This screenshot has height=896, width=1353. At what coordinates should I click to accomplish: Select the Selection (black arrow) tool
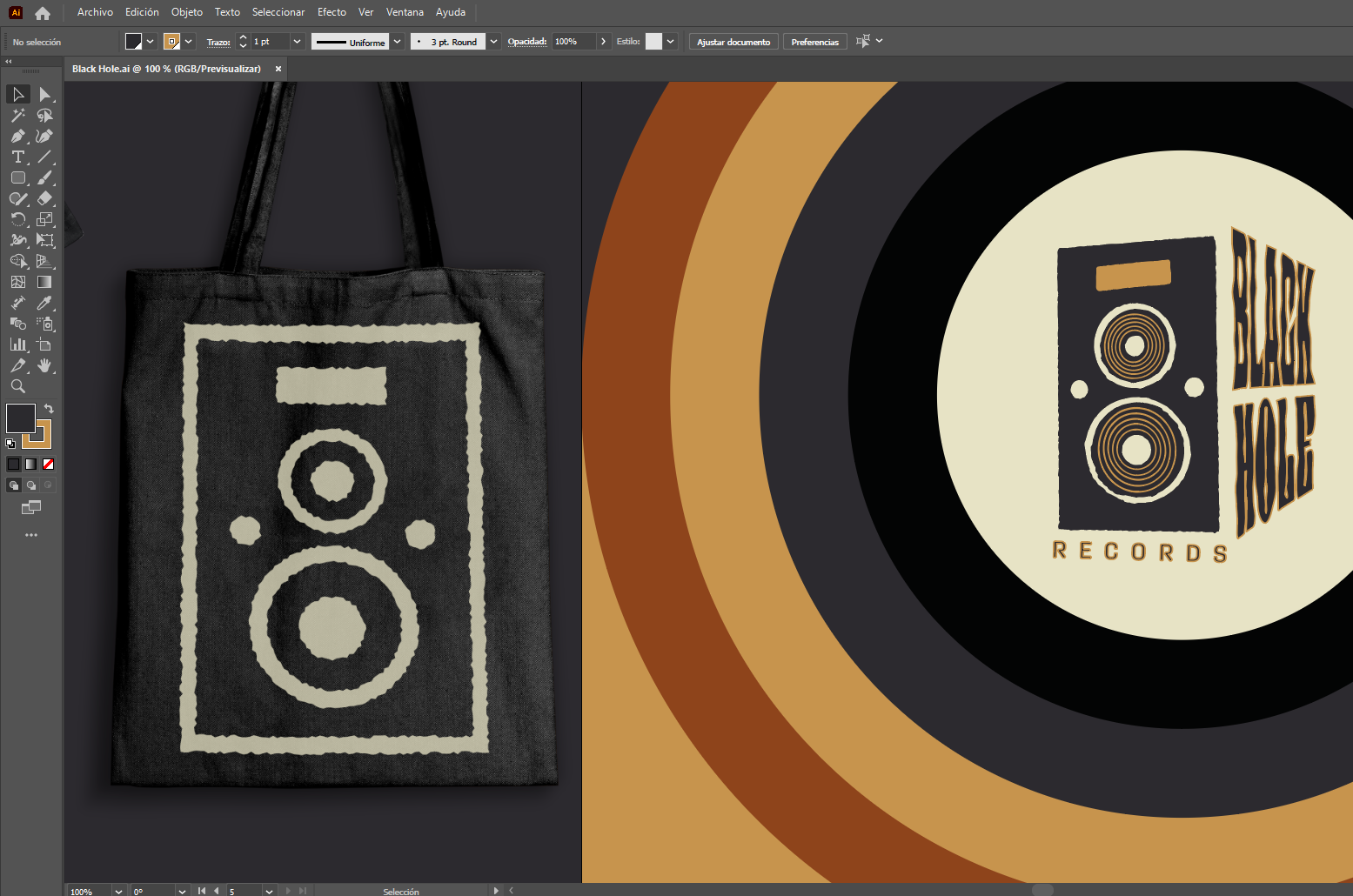(x=18, y=94)
